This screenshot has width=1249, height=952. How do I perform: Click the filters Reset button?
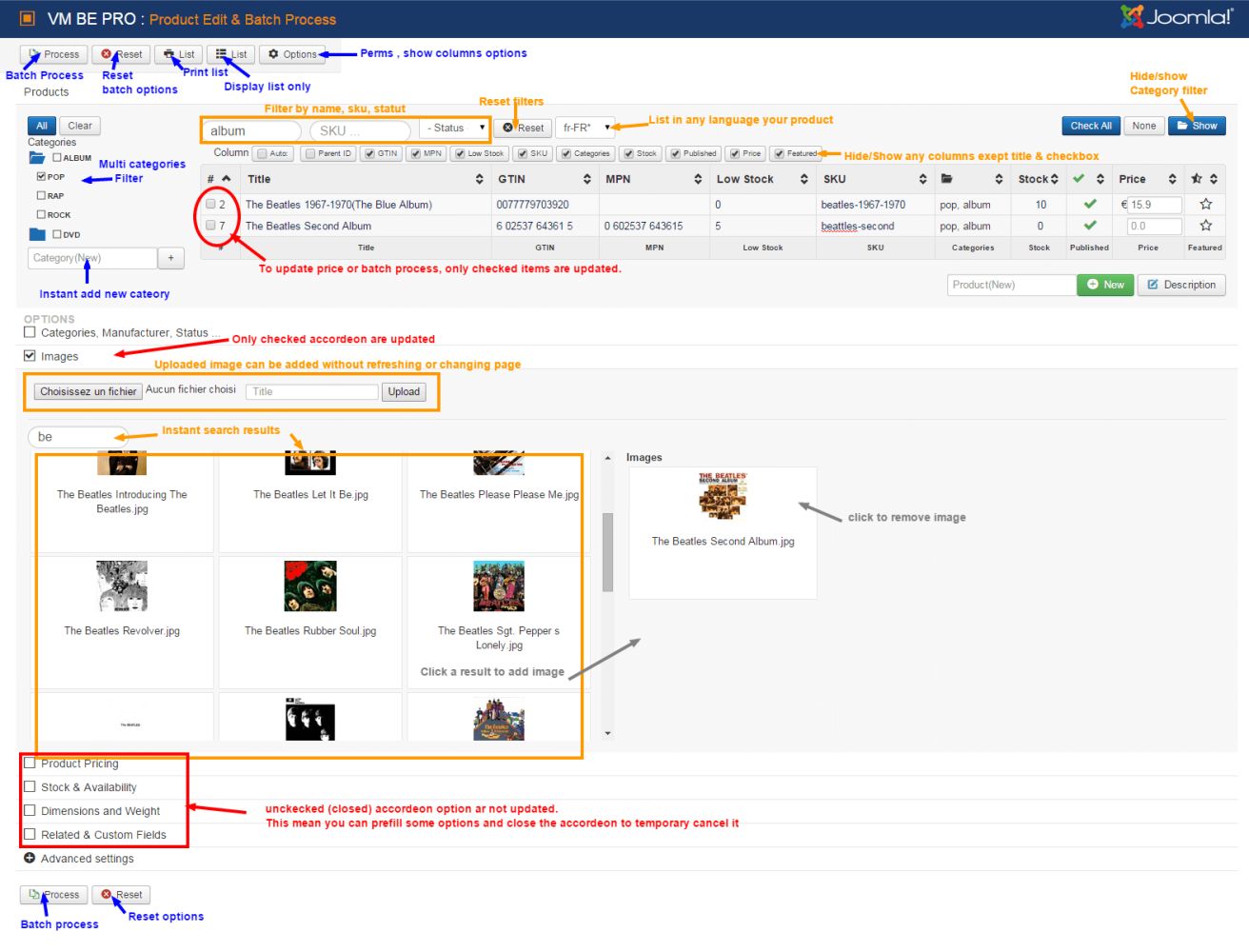point(524,128)
